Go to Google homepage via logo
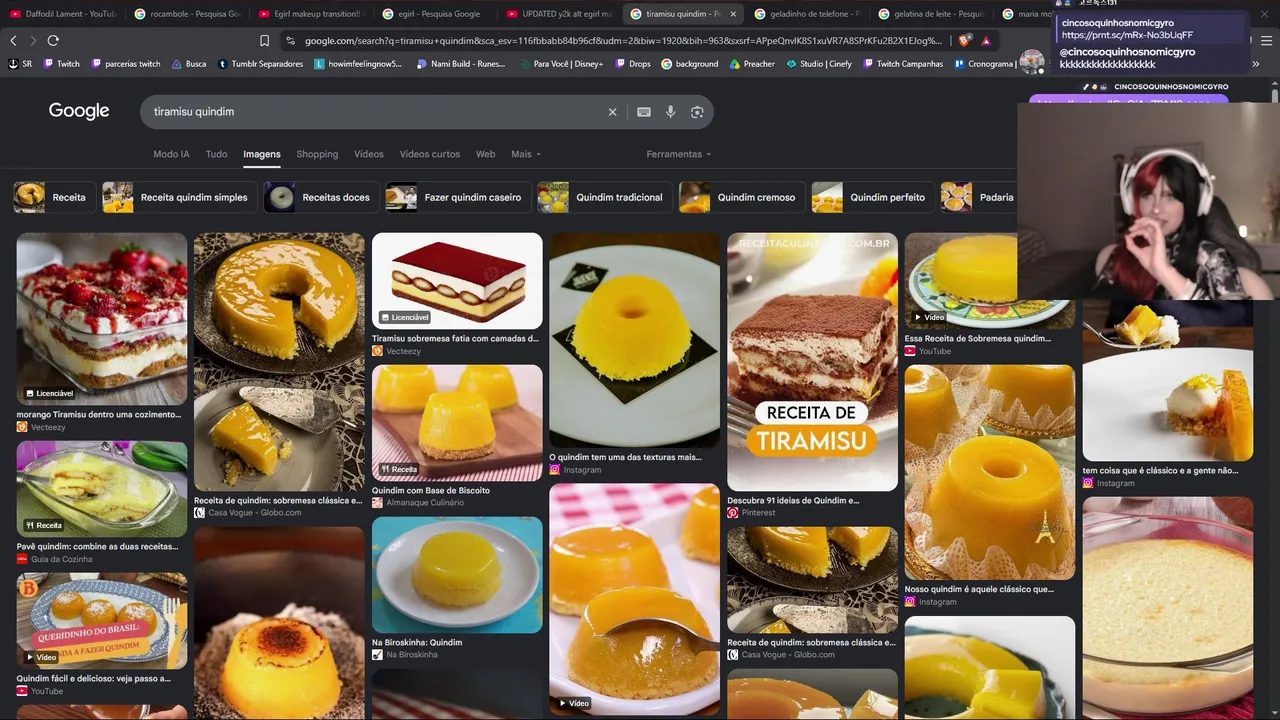Screen dimensions: 1280x720 [x=79, y=111]
